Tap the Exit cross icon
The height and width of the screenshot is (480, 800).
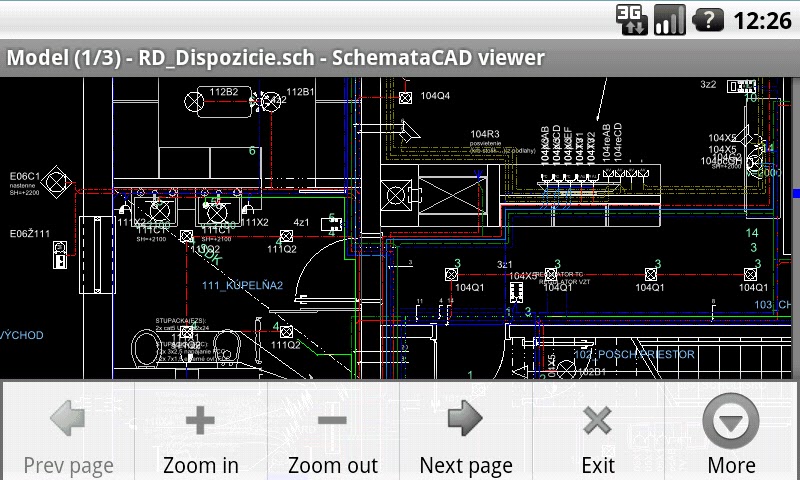pyautogui.click(x=598, y=420)
